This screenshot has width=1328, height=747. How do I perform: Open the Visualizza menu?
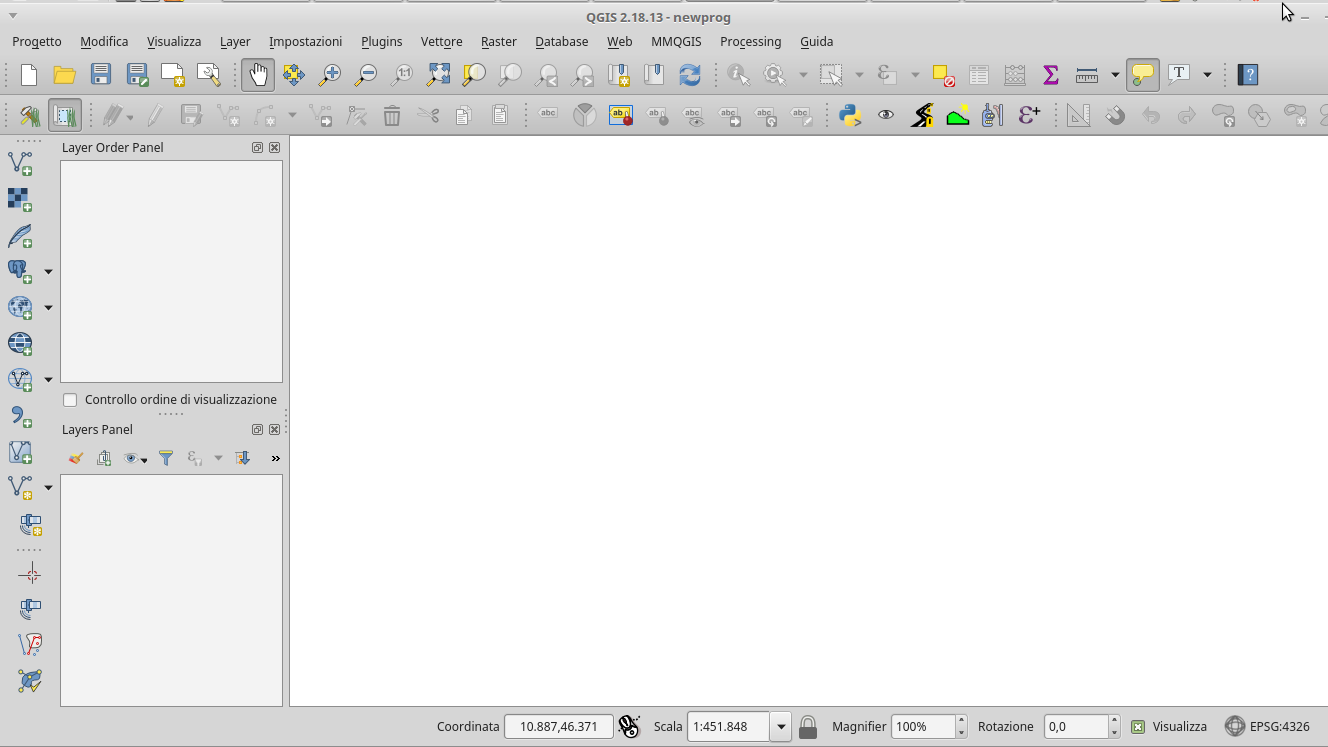click(x=174, y=42)
